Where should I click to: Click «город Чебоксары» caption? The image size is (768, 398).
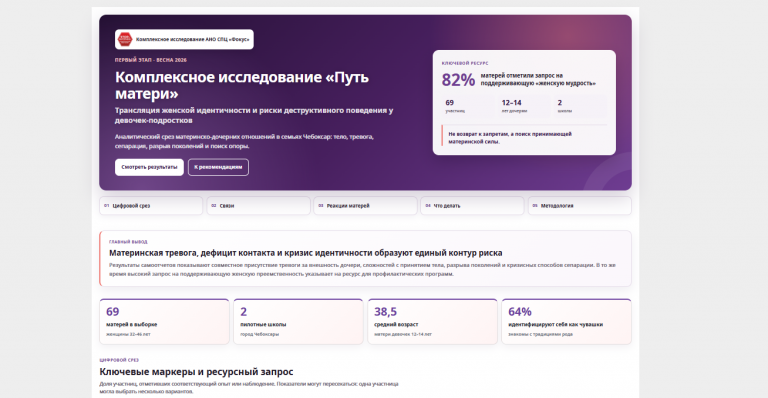(260, 334)
